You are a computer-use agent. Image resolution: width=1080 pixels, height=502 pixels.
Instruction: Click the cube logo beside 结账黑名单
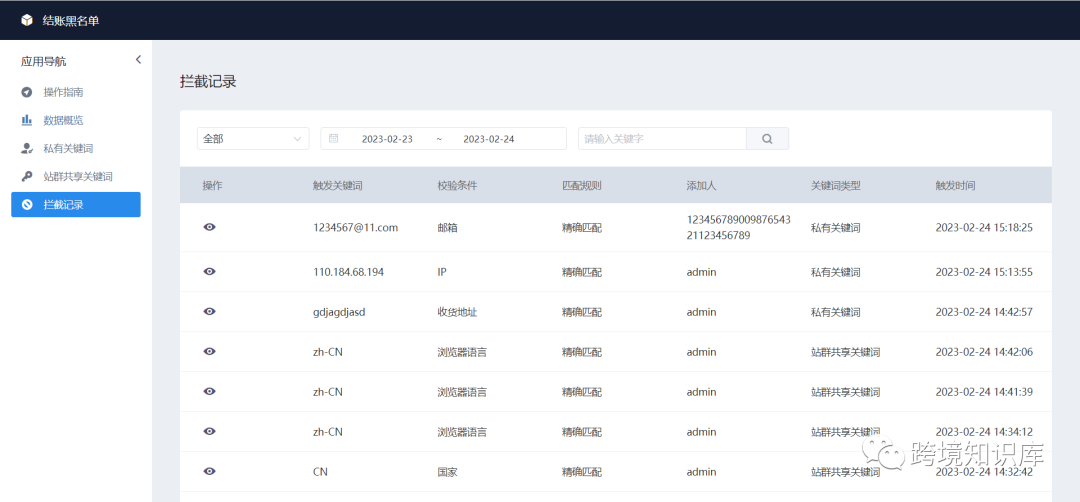click(27, 20)
